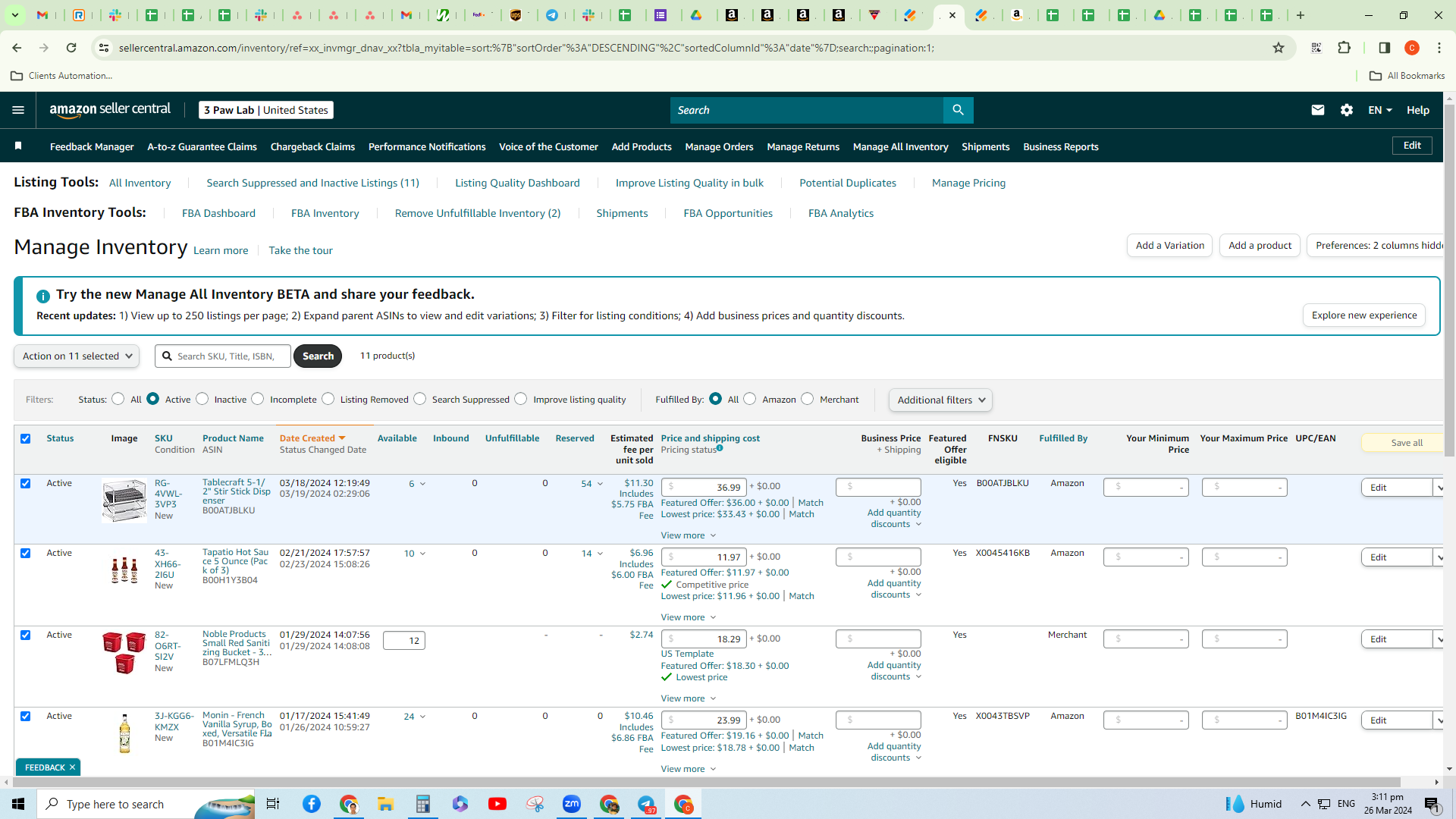
Task: Expand View more for Tablecraft row
Action: pyautogui.click(x=688, y=535)
